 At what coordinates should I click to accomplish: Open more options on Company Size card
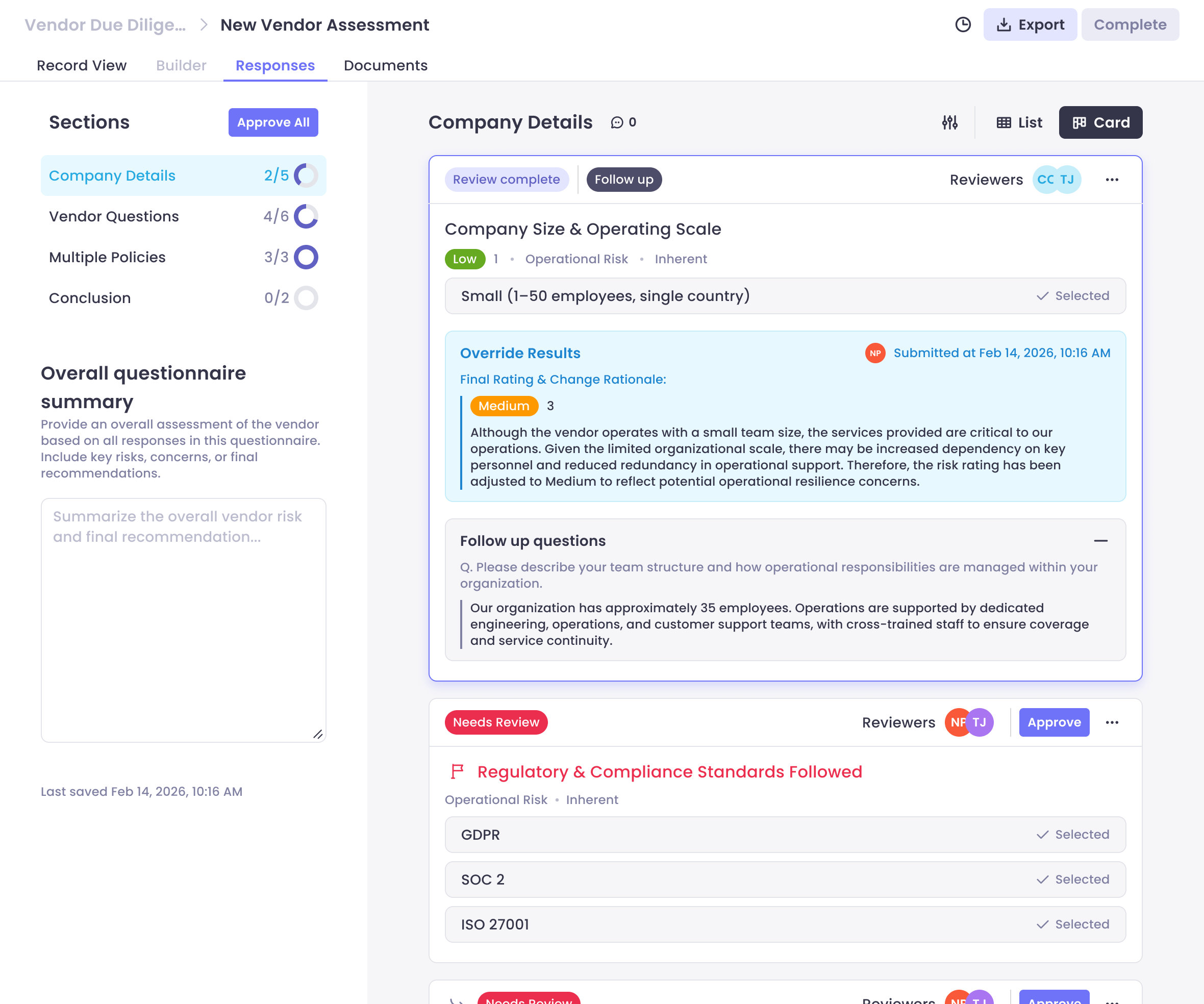tap(1112, 180)
